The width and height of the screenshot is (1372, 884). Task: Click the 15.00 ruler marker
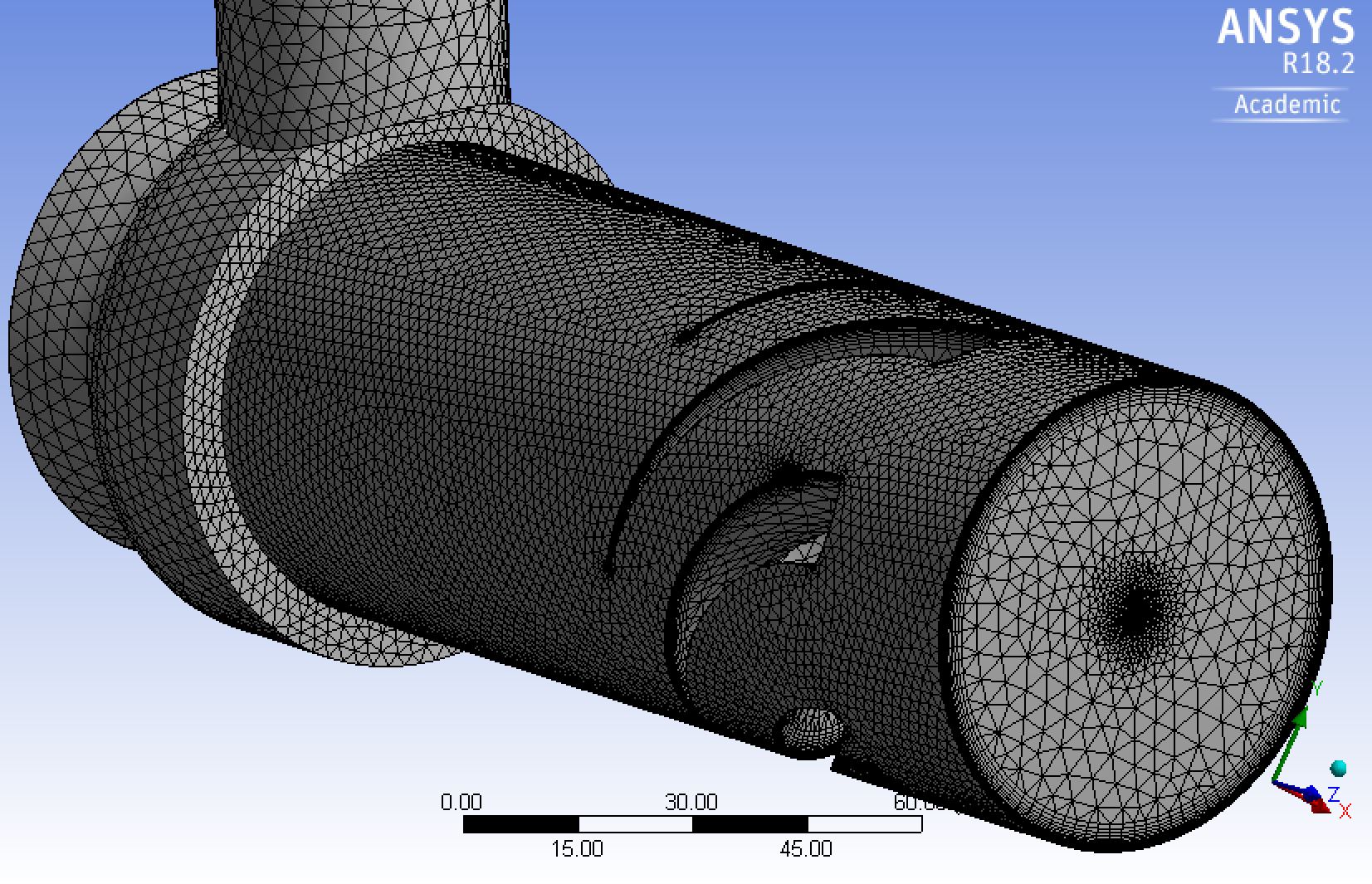pyautogui.click(x=579, y=848)
